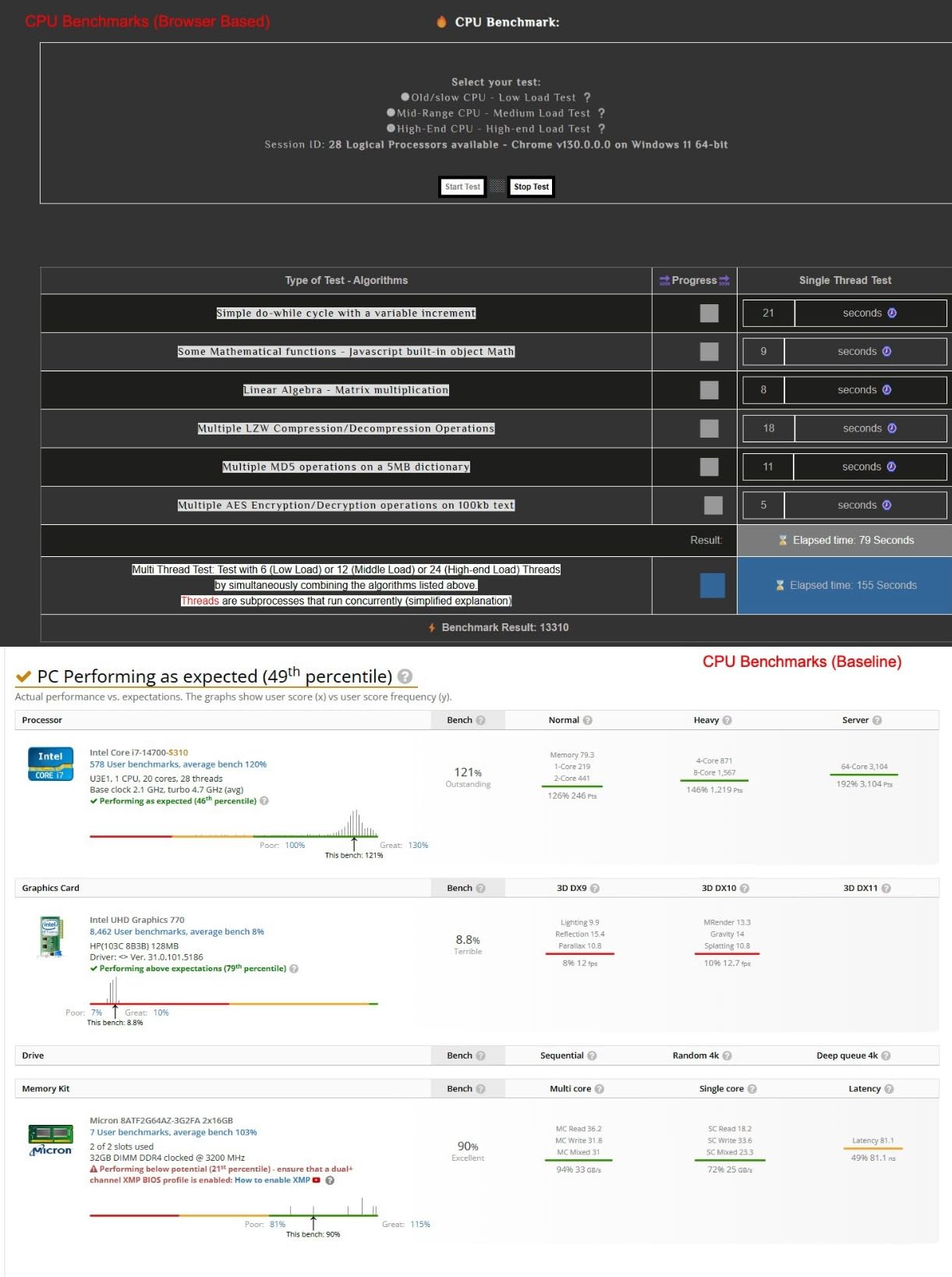This screenshot has height=1277, width=952.
Task: Click YouTube icon after How to enable XMP
Action: click(317, 1180)
